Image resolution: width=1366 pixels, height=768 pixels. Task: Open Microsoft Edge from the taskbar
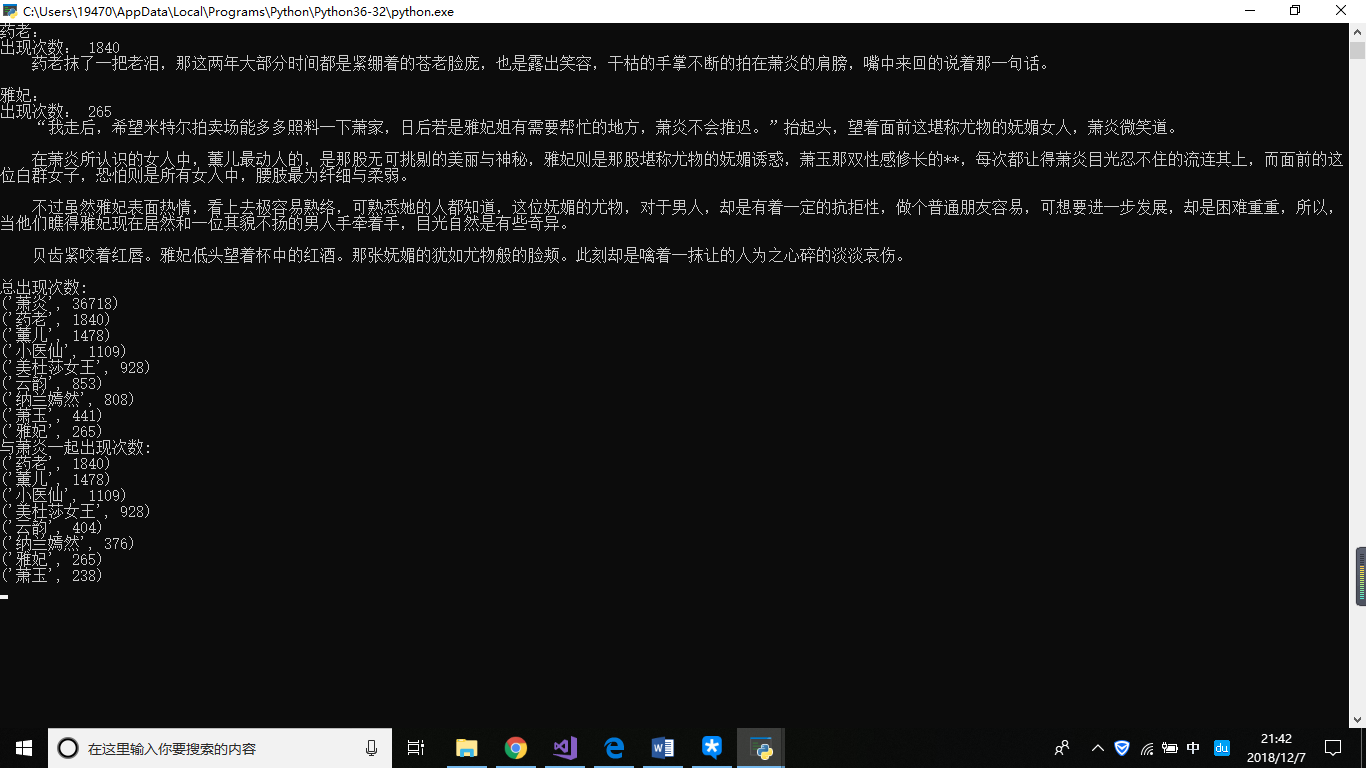tap(613, 747)
